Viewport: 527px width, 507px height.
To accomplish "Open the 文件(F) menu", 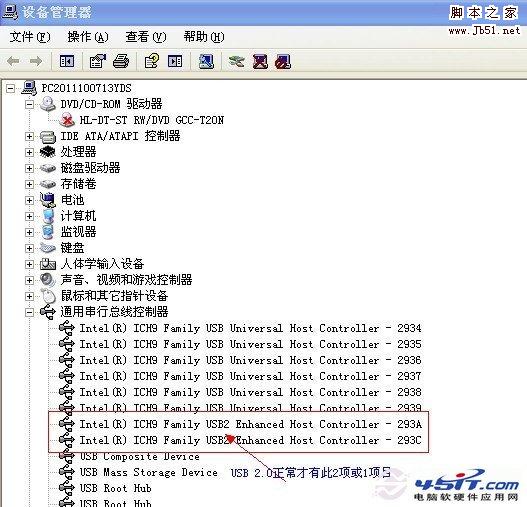I will [30, 37].
